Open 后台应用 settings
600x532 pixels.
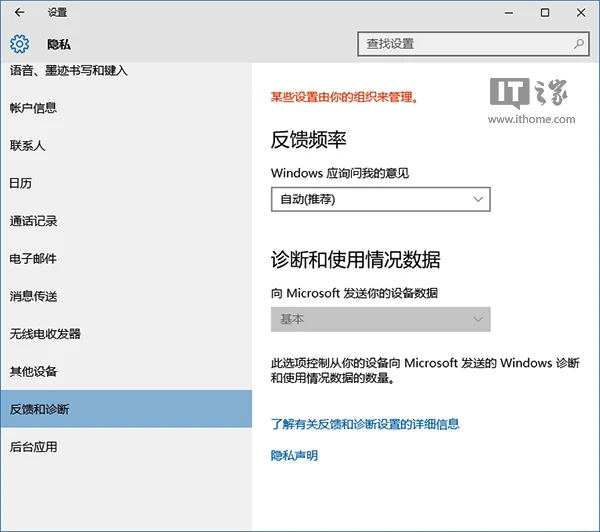33,447
